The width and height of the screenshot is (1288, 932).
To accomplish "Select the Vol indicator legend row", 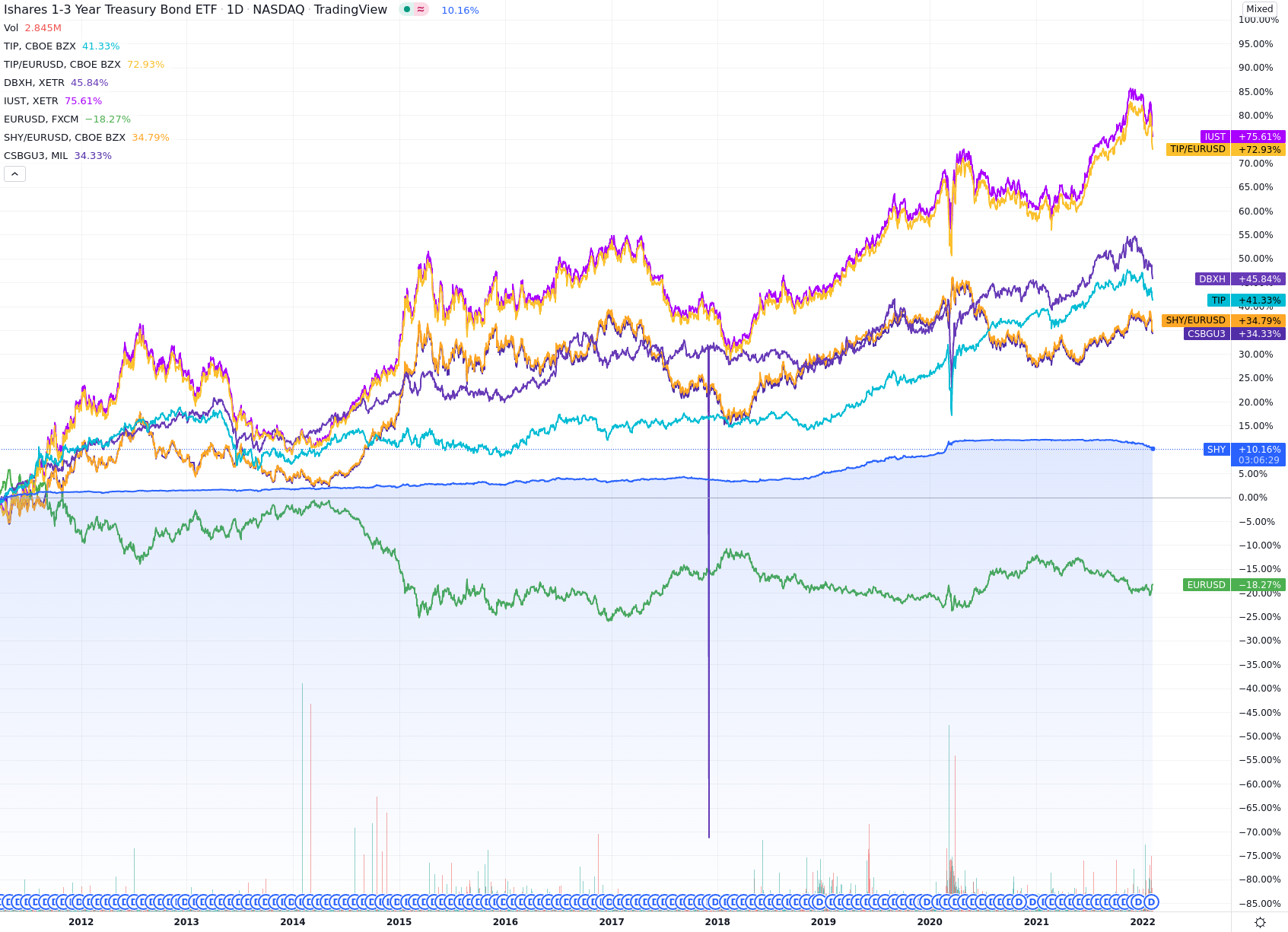I will click(x=33, y=28).
